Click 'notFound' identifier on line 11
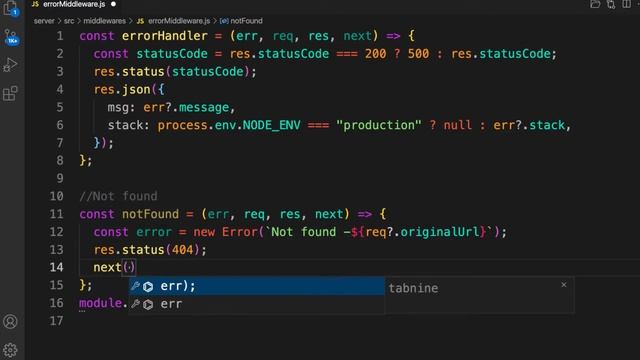 coord(150,214)
